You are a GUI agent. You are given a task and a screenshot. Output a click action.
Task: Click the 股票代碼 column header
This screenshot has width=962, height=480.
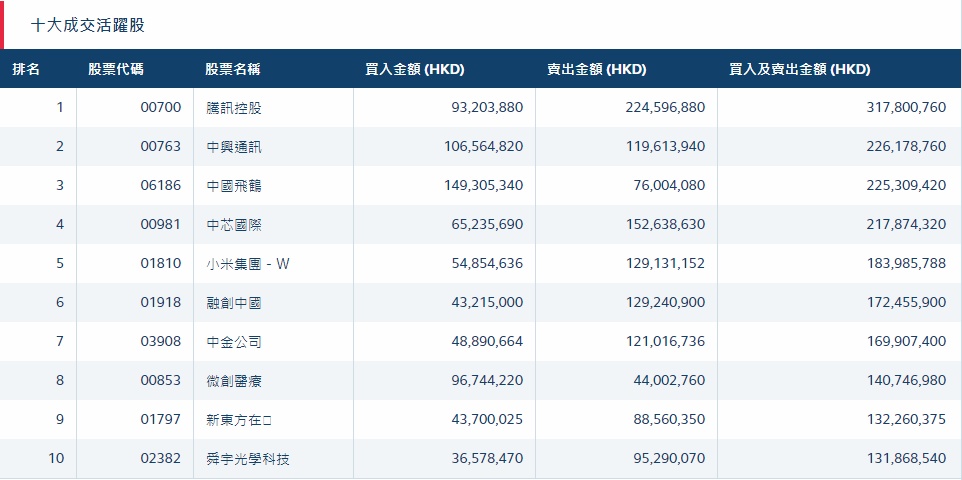point(115,69)
